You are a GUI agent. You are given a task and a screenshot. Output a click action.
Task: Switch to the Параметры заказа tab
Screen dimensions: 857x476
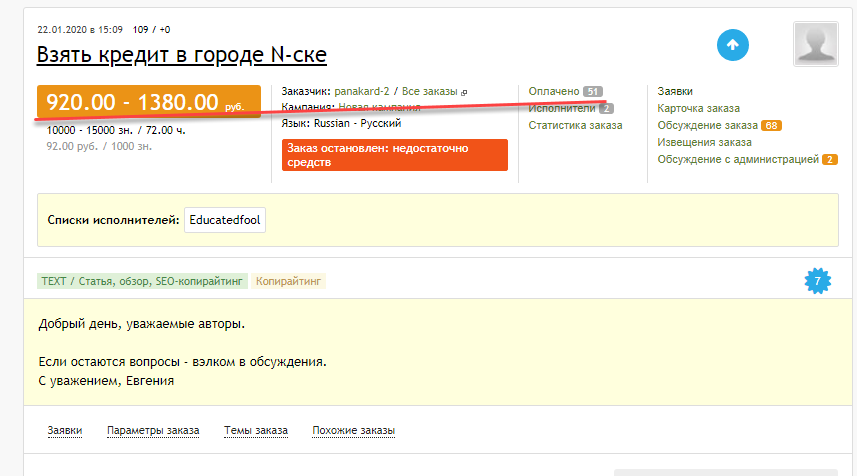[153, 431]
